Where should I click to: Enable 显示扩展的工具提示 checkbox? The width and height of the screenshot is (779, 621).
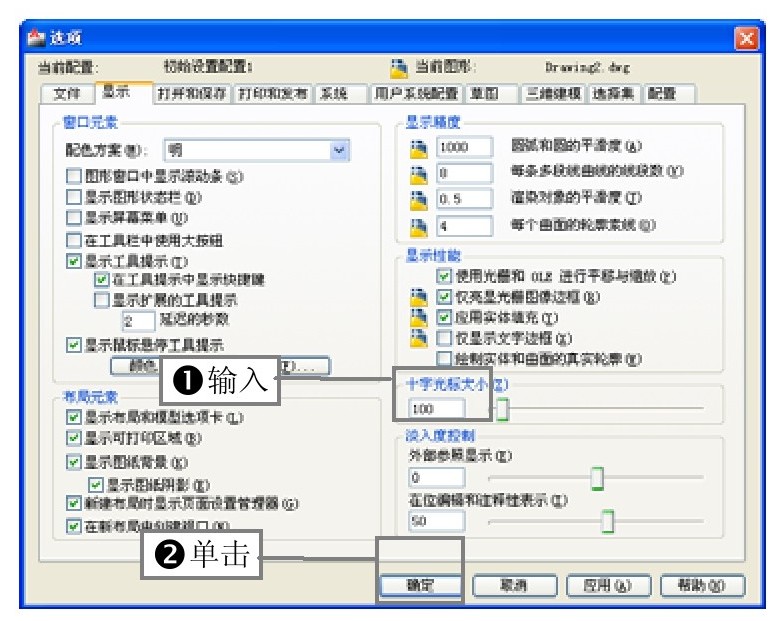click(102, 300)
